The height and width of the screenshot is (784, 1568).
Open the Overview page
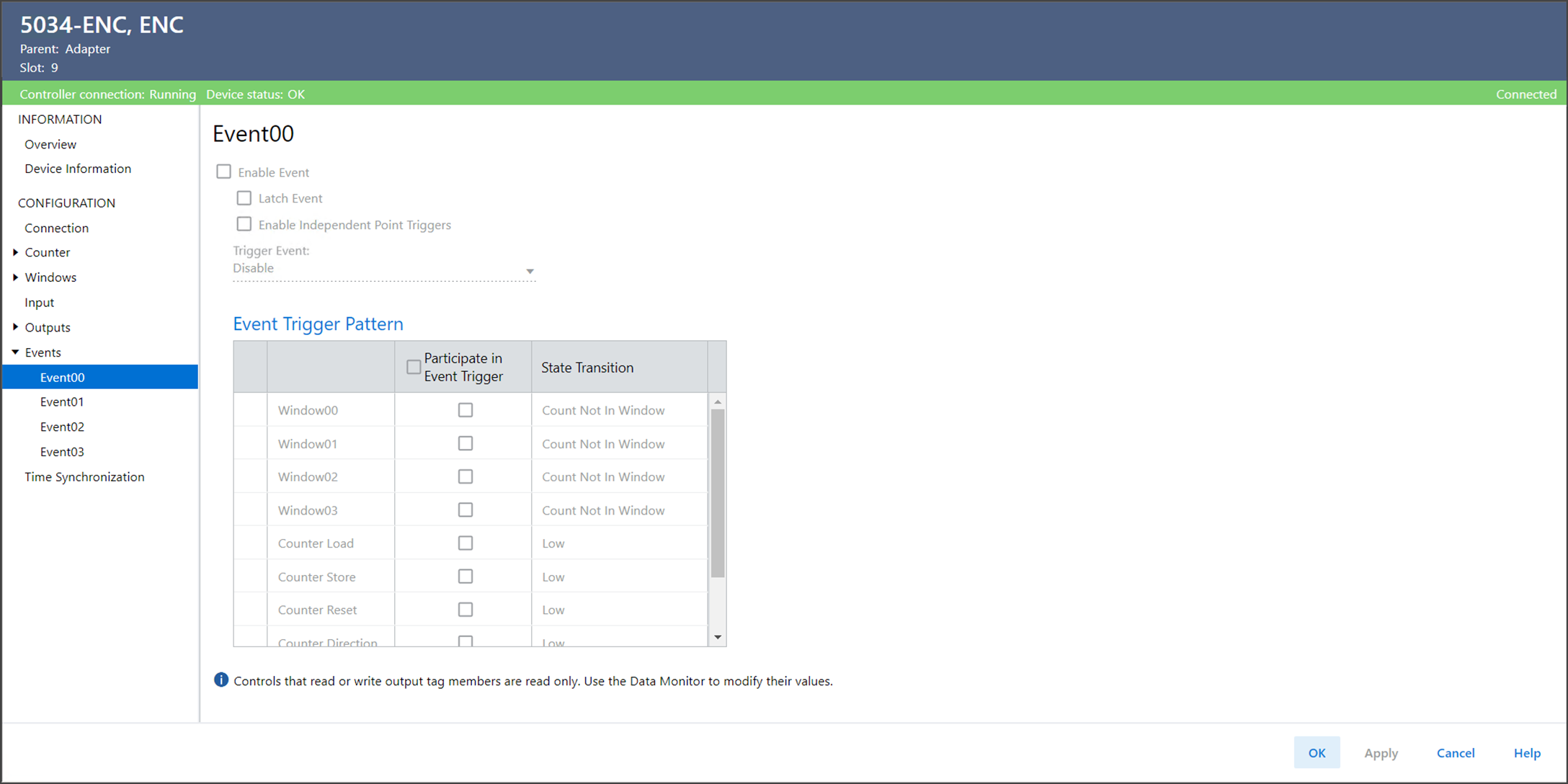tap(50, 144)
